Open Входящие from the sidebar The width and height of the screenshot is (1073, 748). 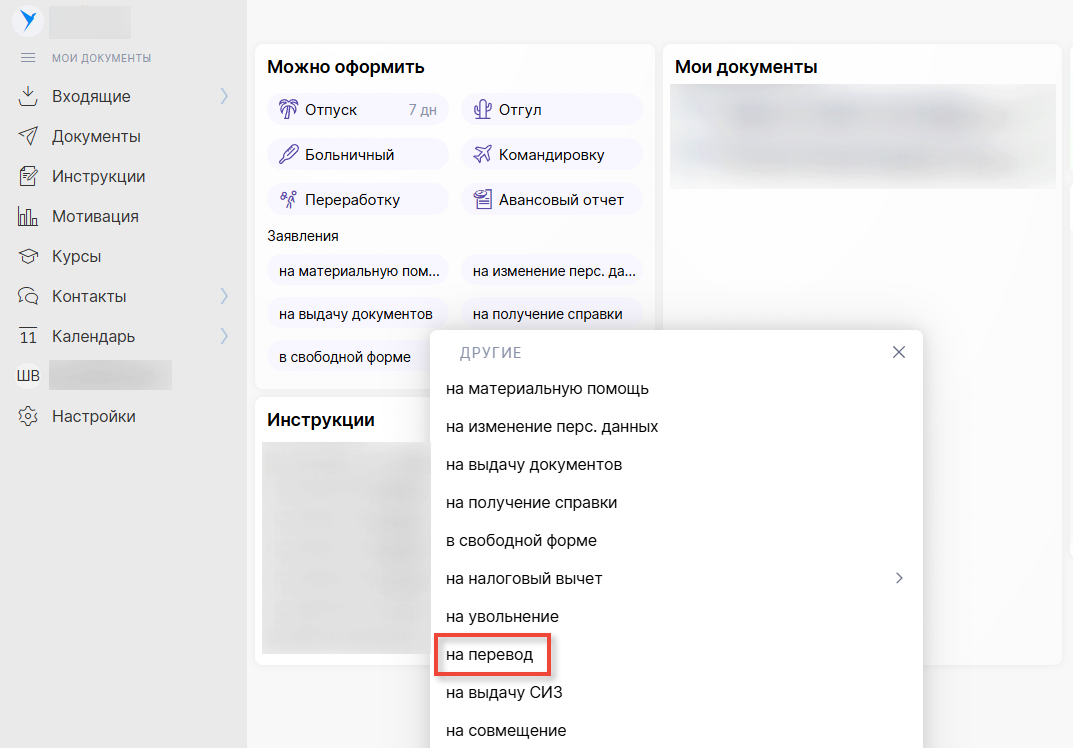91,97
